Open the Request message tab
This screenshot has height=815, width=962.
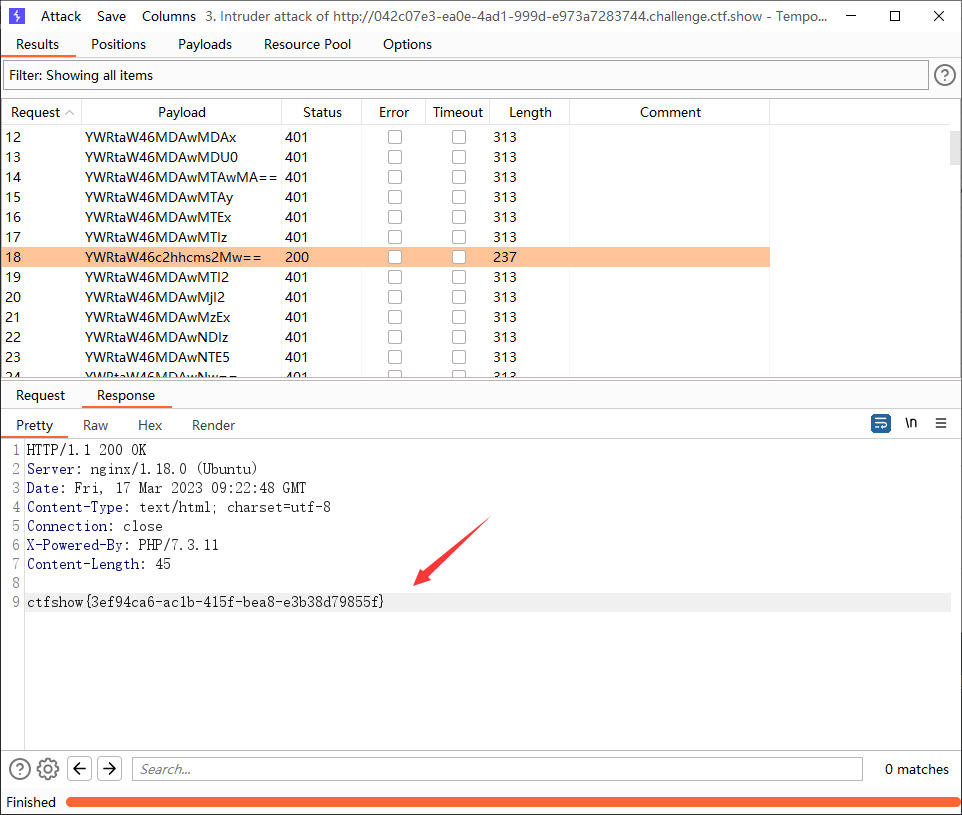point(40,396)
